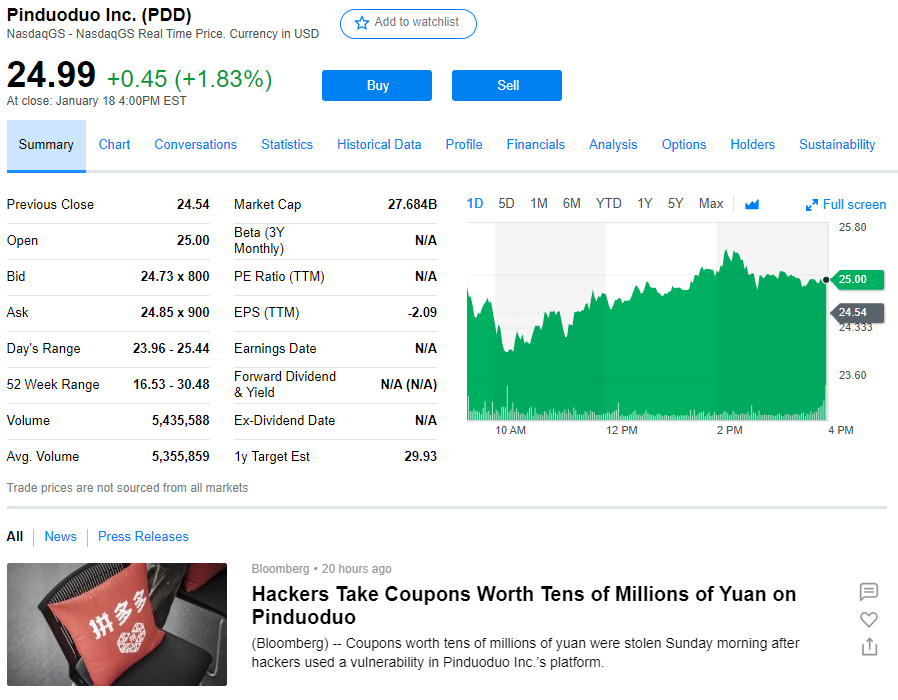Click the EPS (TTM) value -2.09
This screenshot has height=700, width=898.
tap(422, 312)
